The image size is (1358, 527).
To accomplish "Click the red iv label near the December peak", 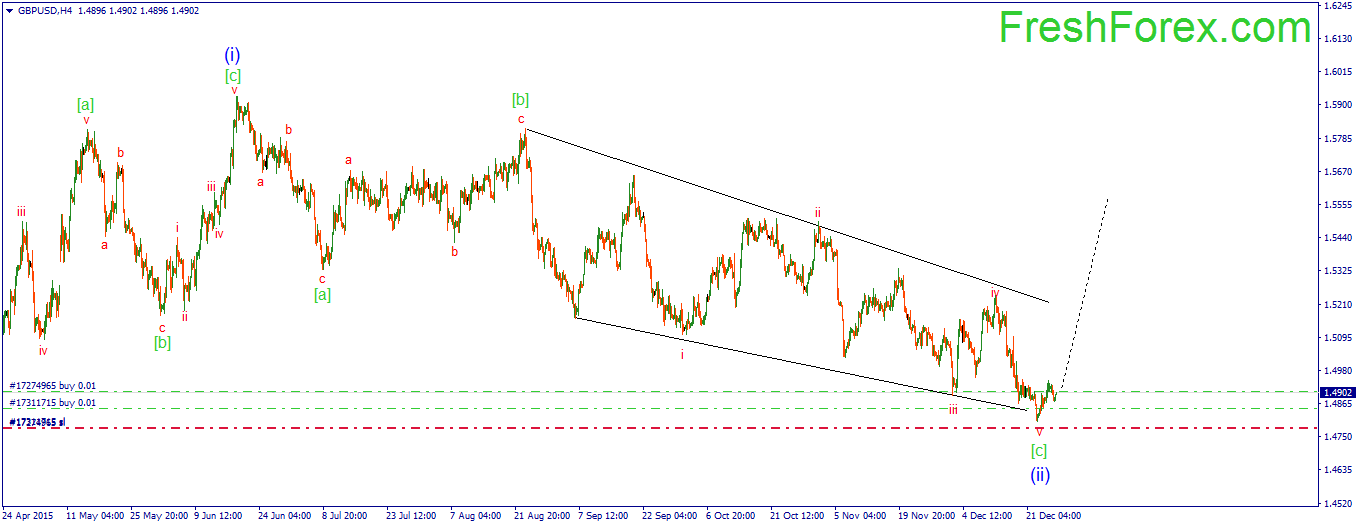I will click(x=995, y=292).
